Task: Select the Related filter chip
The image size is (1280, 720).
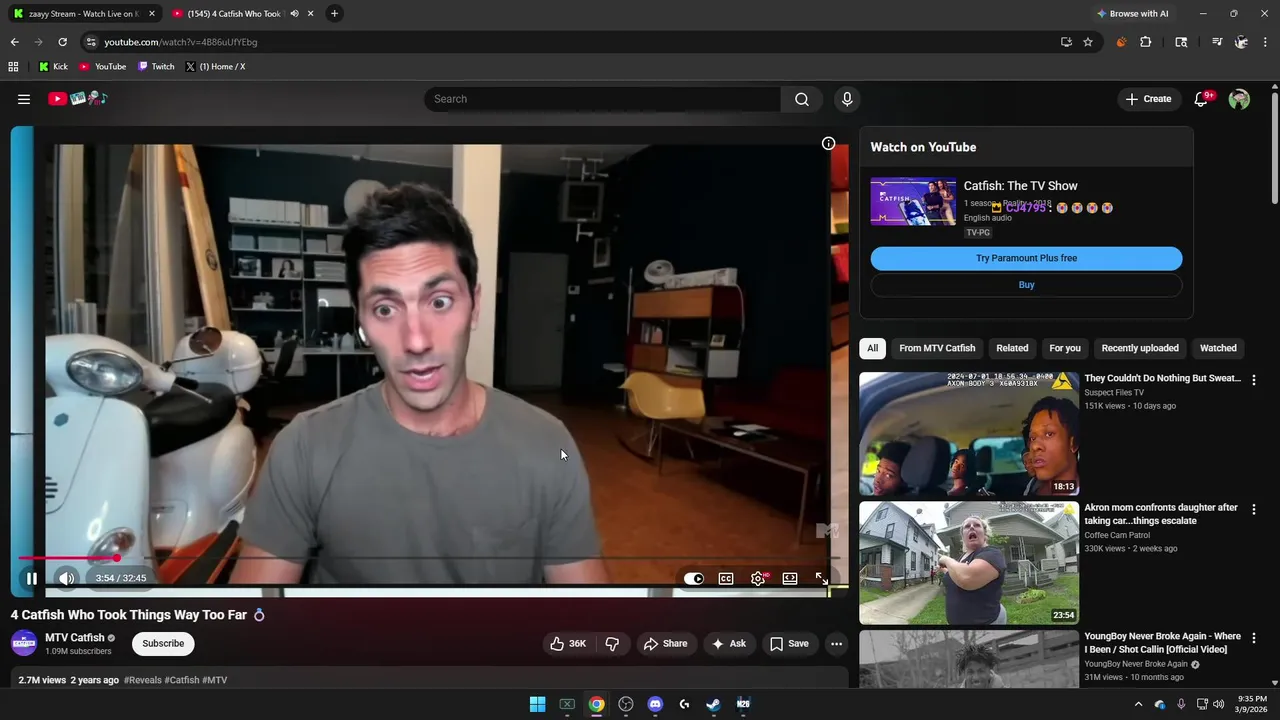Action: [x=1012, y=348]
